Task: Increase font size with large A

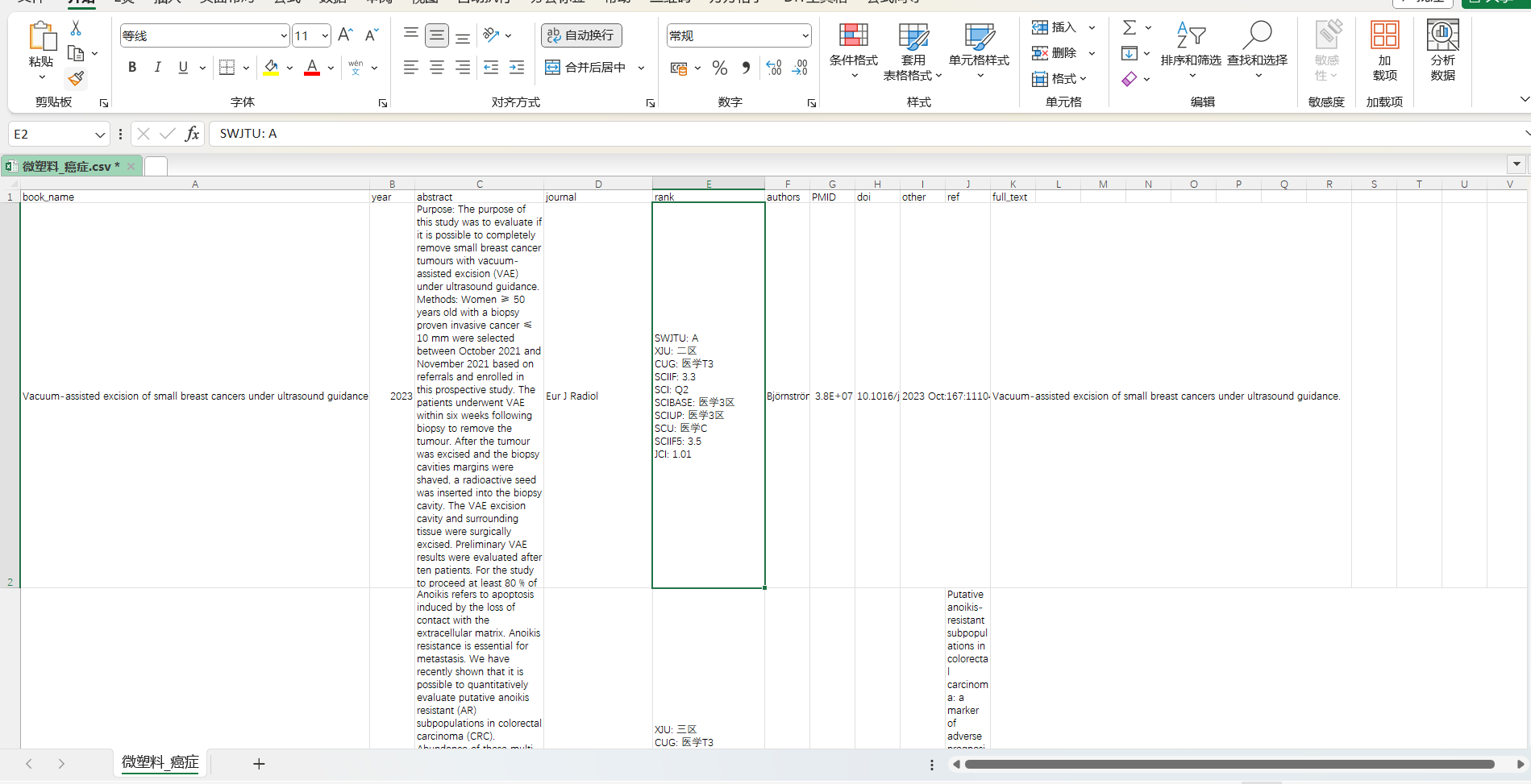Action: (x=345, y=35)
